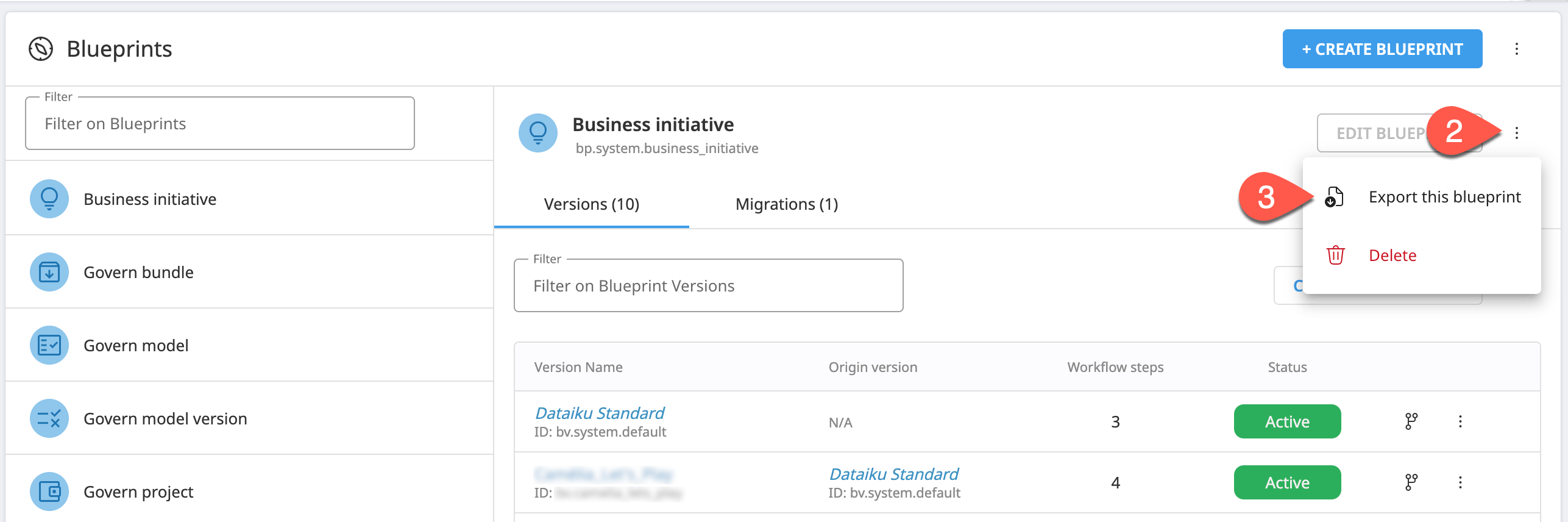Viewport: 1568px width, 522px height.
Task: Click the large Business initiative detail icon
Action: [538, 133]
